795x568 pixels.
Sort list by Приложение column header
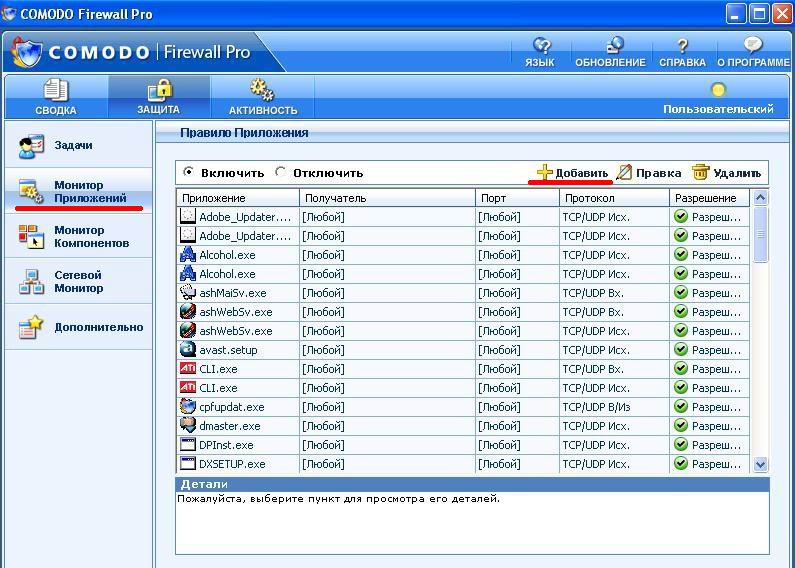coord(238,198)
